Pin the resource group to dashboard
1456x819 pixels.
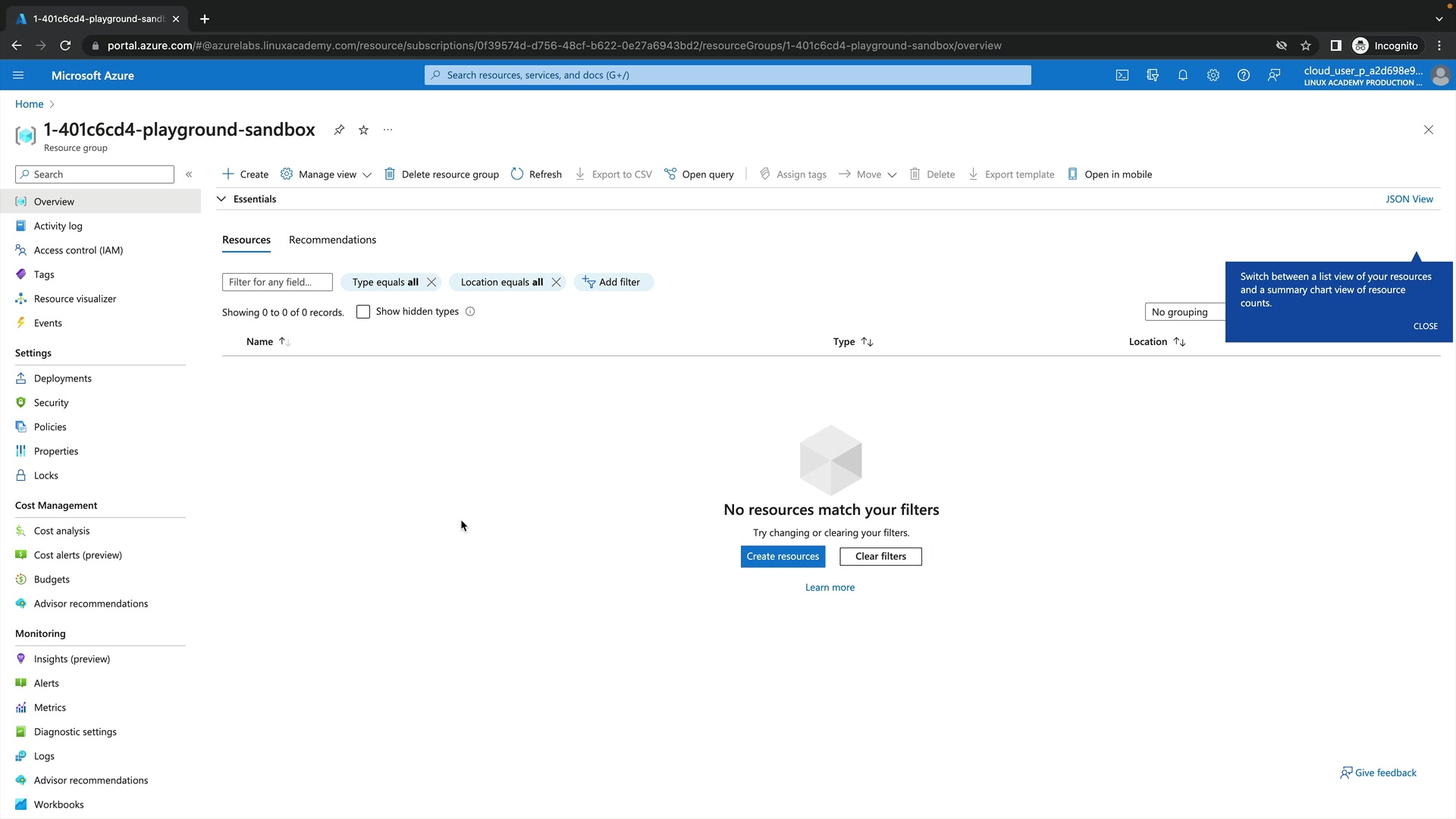point(339,130)
